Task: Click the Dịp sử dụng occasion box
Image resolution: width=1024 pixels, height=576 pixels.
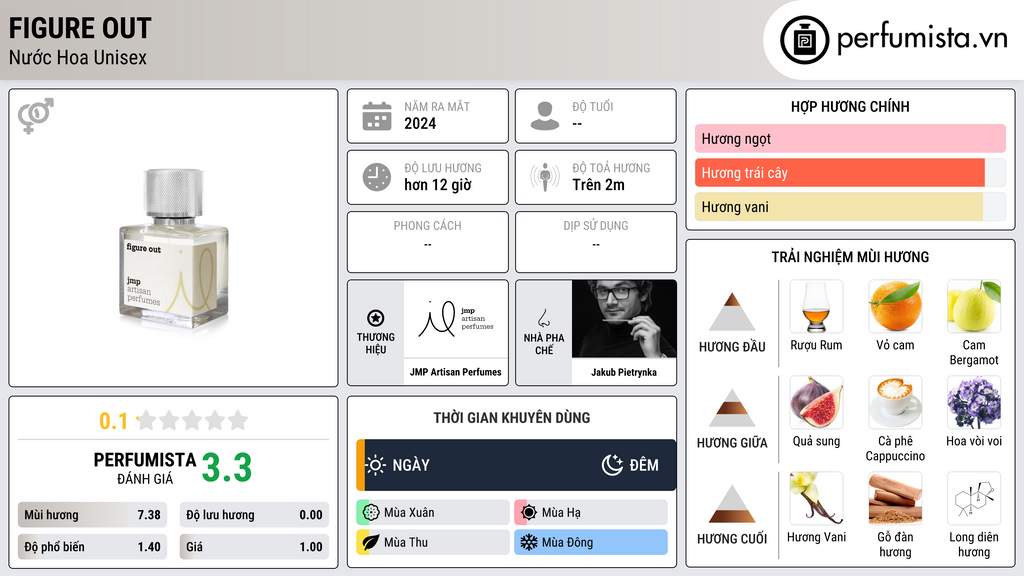Action: [x=596, y=242]
